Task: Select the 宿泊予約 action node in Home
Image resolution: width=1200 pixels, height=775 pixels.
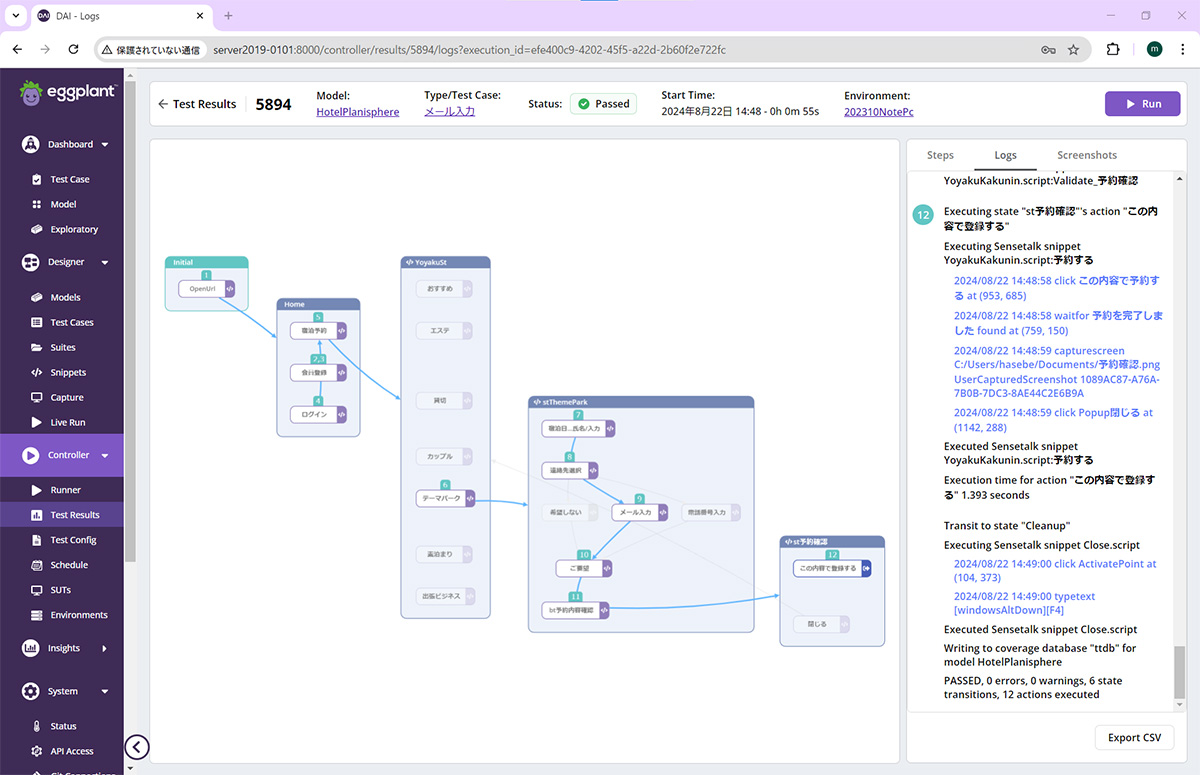Action: tap(318, 329)
